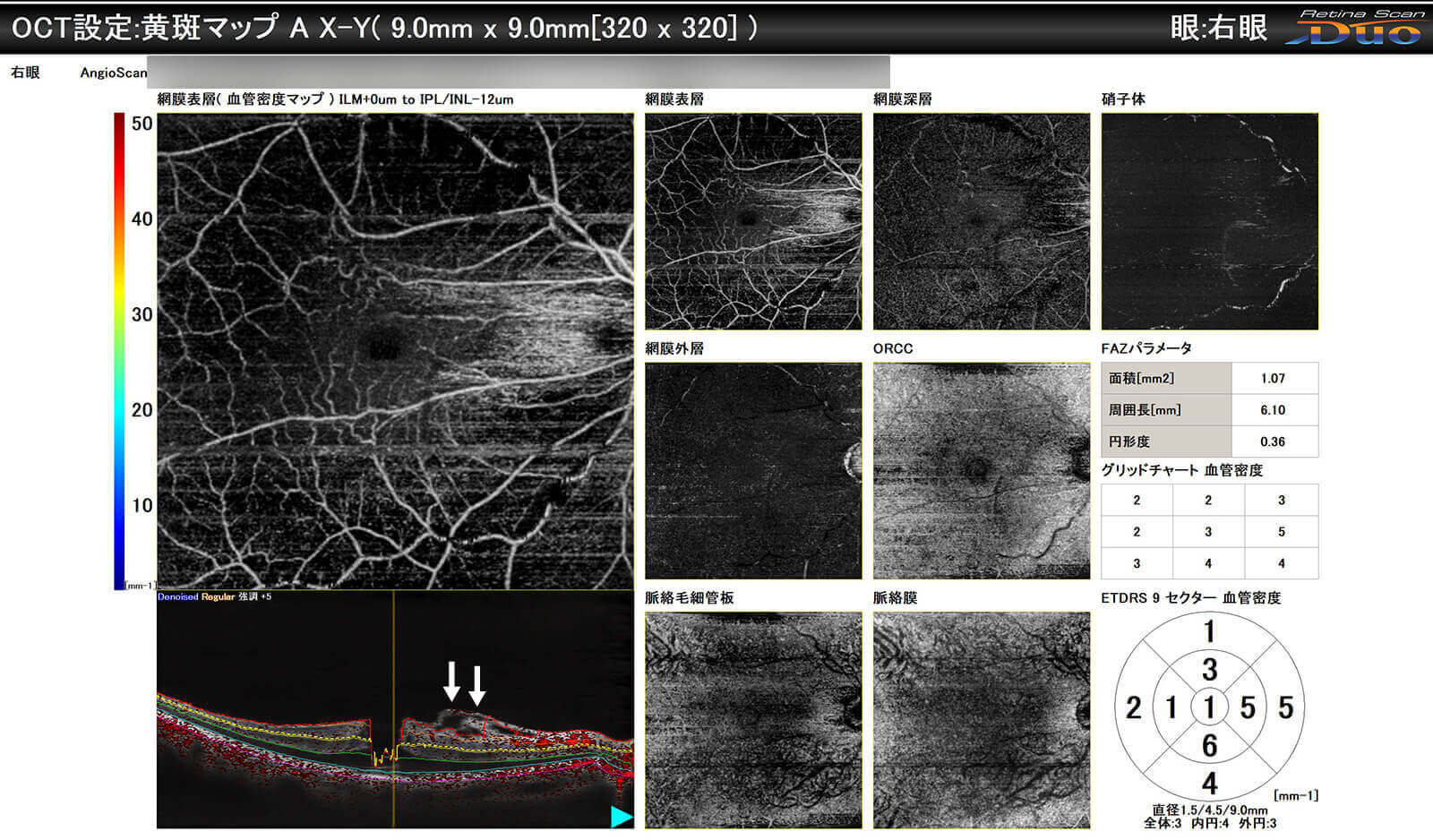The image size is (1433, 840).
Task: Click the FAZ circularity value 0.36
Action: coord(1273,441)
